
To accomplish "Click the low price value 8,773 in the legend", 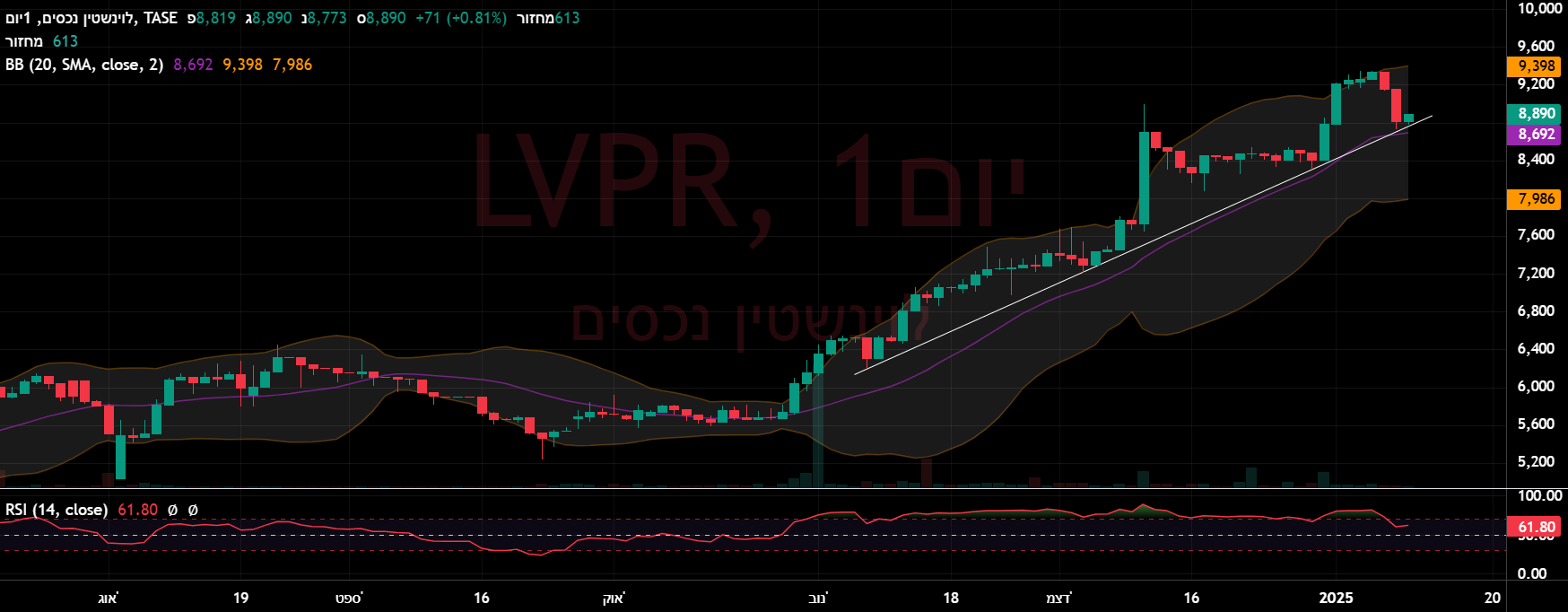I will tap(327, 18).
